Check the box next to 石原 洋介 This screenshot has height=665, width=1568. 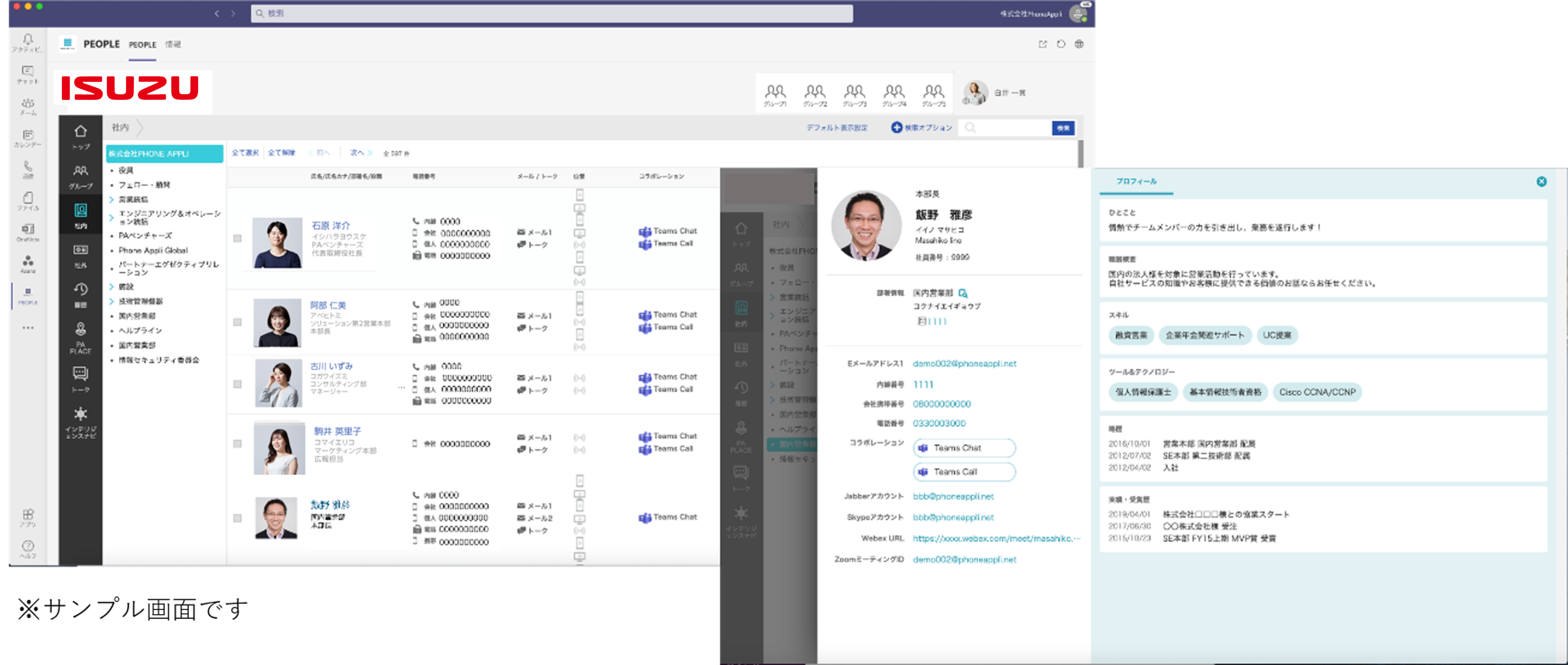[237, 239]
